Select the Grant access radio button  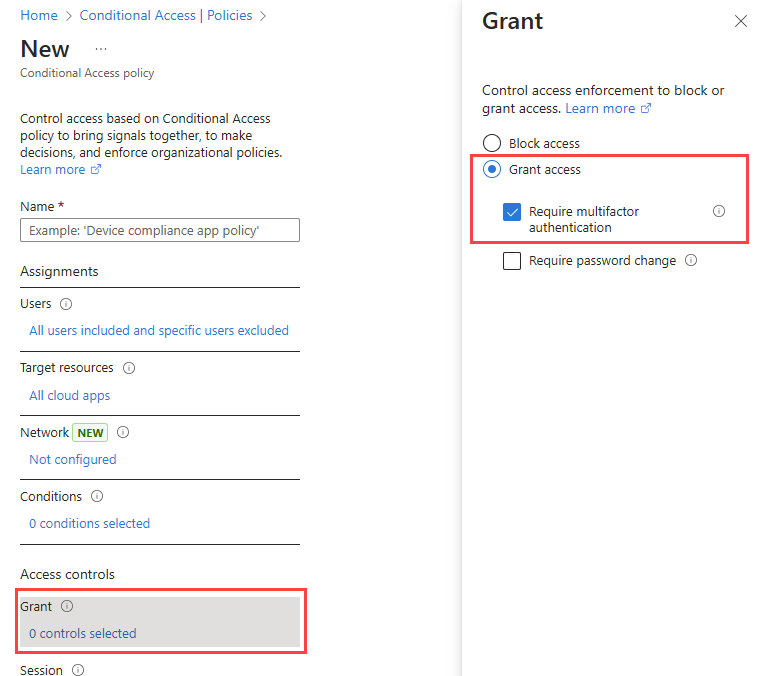(x=492, y=169)
